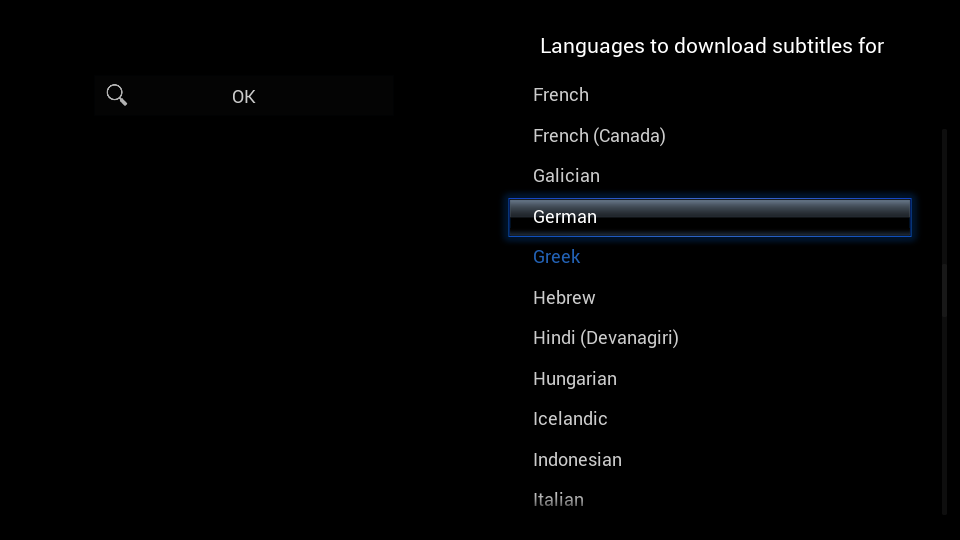
Task: Click the magnifying glass search icon
Action: 116,96
